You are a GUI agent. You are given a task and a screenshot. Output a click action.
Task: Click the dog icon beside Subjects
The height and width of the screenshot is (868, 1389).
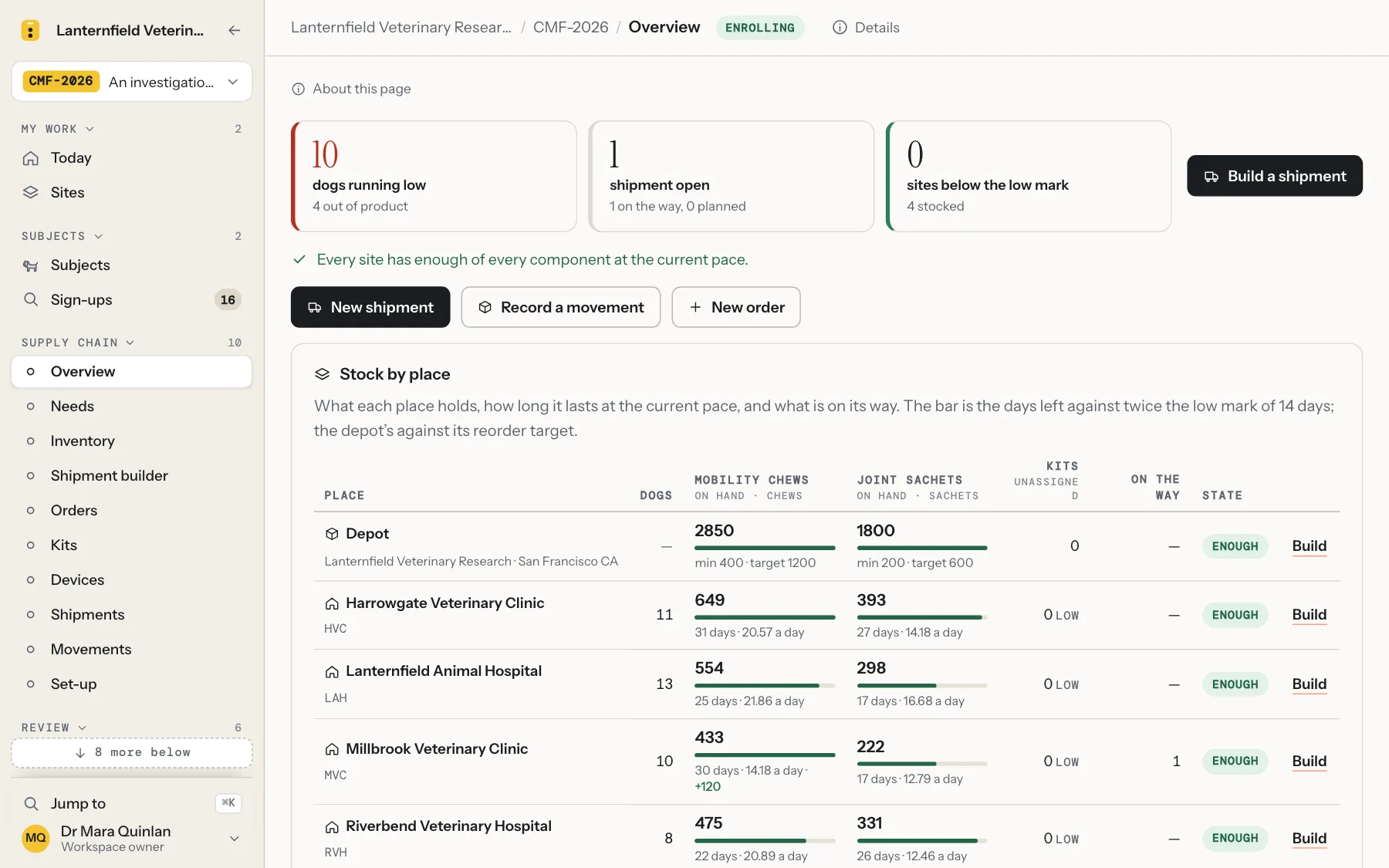[31, 265]
